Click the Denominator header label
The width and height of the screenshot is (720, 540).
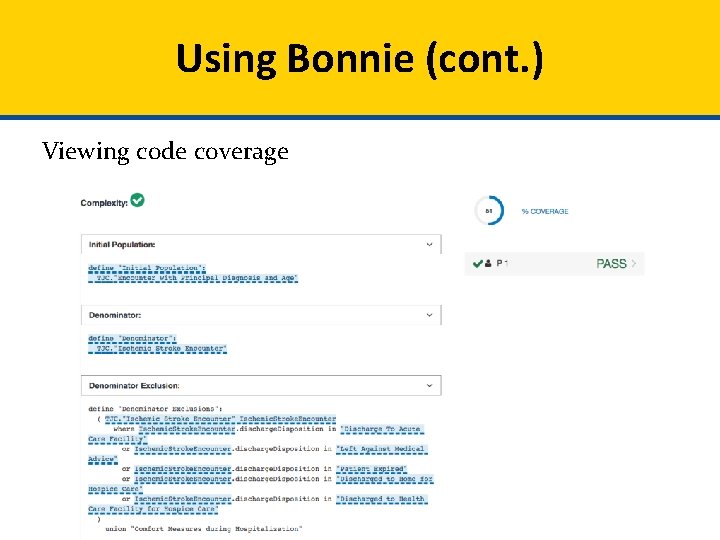click(115, 315)
